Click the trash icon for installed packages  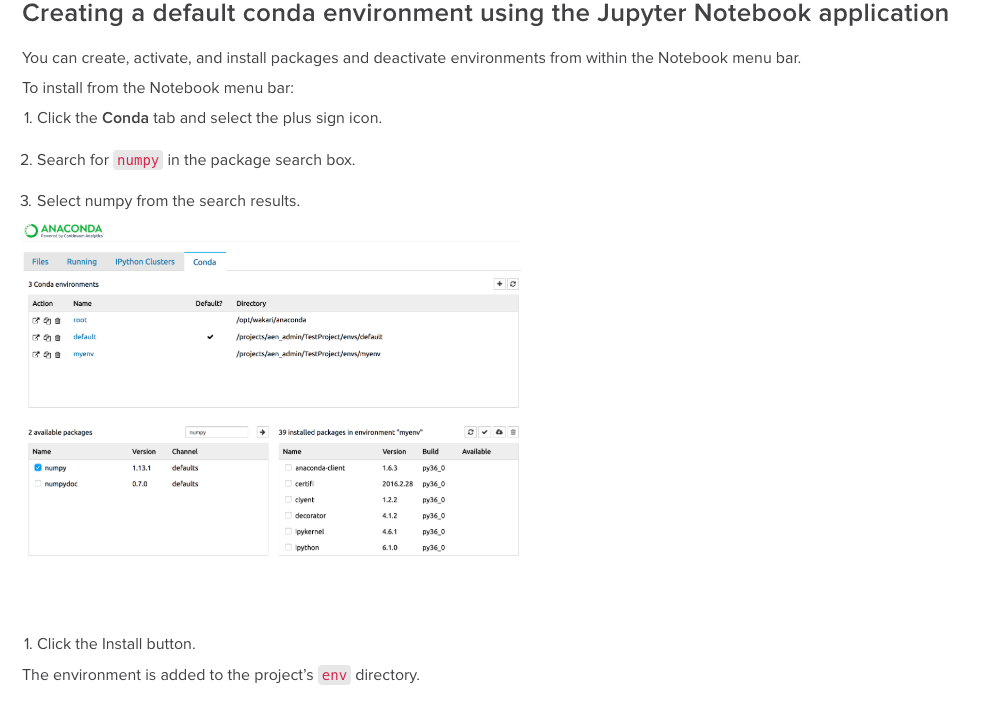tap(512, 432)
